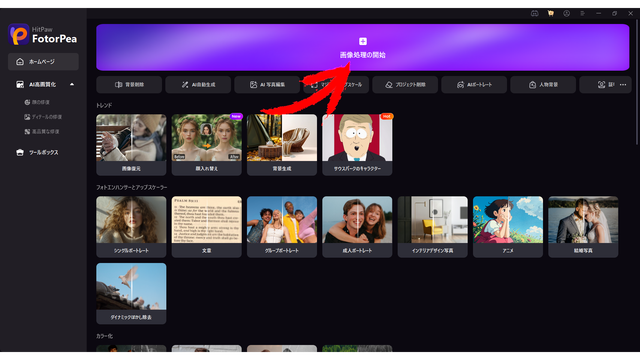Click the plus icon in the purple banner
Viewport: 640px width, 360px height.
pyautogui.click(x=362, y=41)
